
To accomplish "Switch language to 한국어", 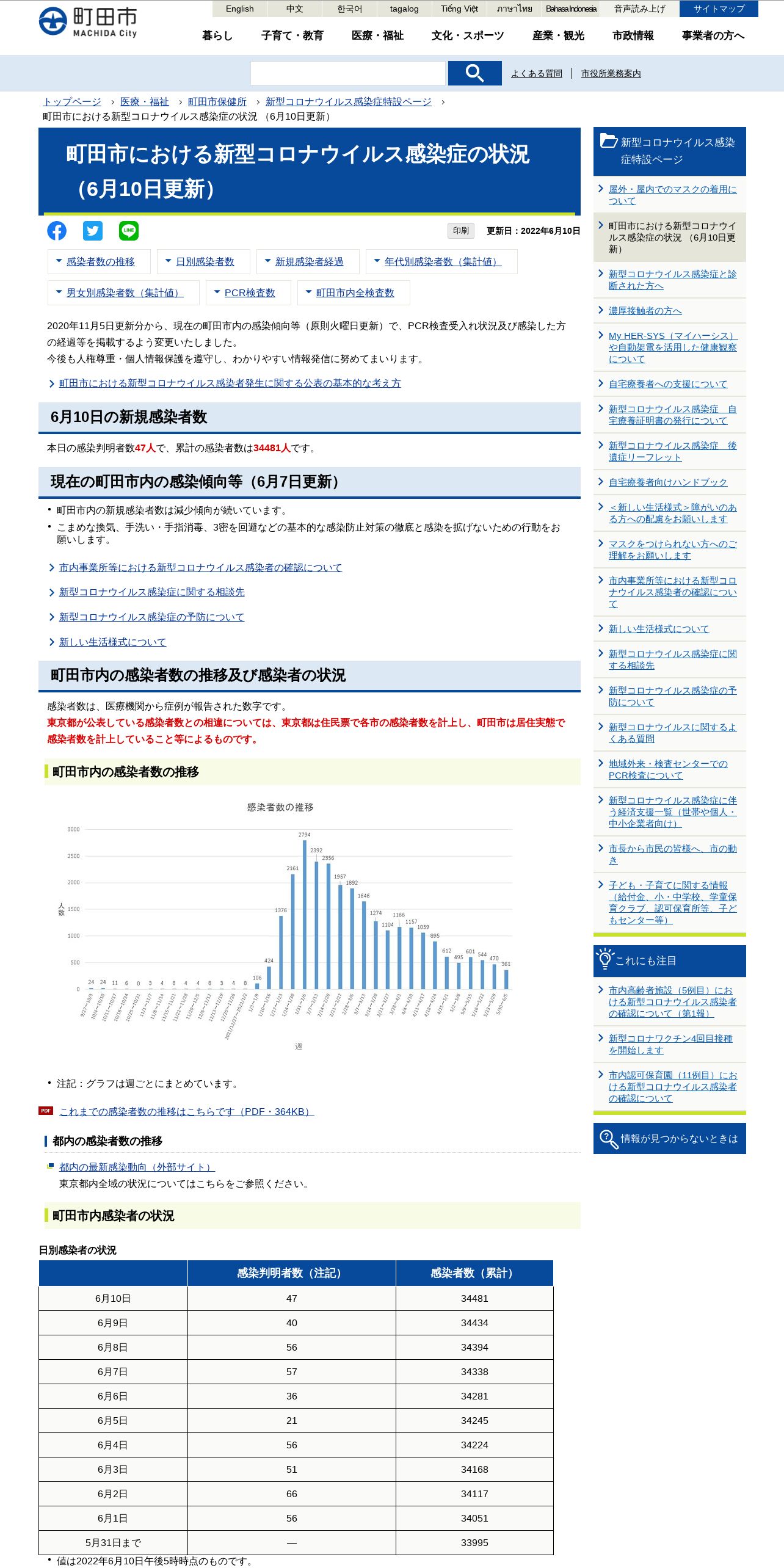I will pyautogui.click(x=349, y=9).
